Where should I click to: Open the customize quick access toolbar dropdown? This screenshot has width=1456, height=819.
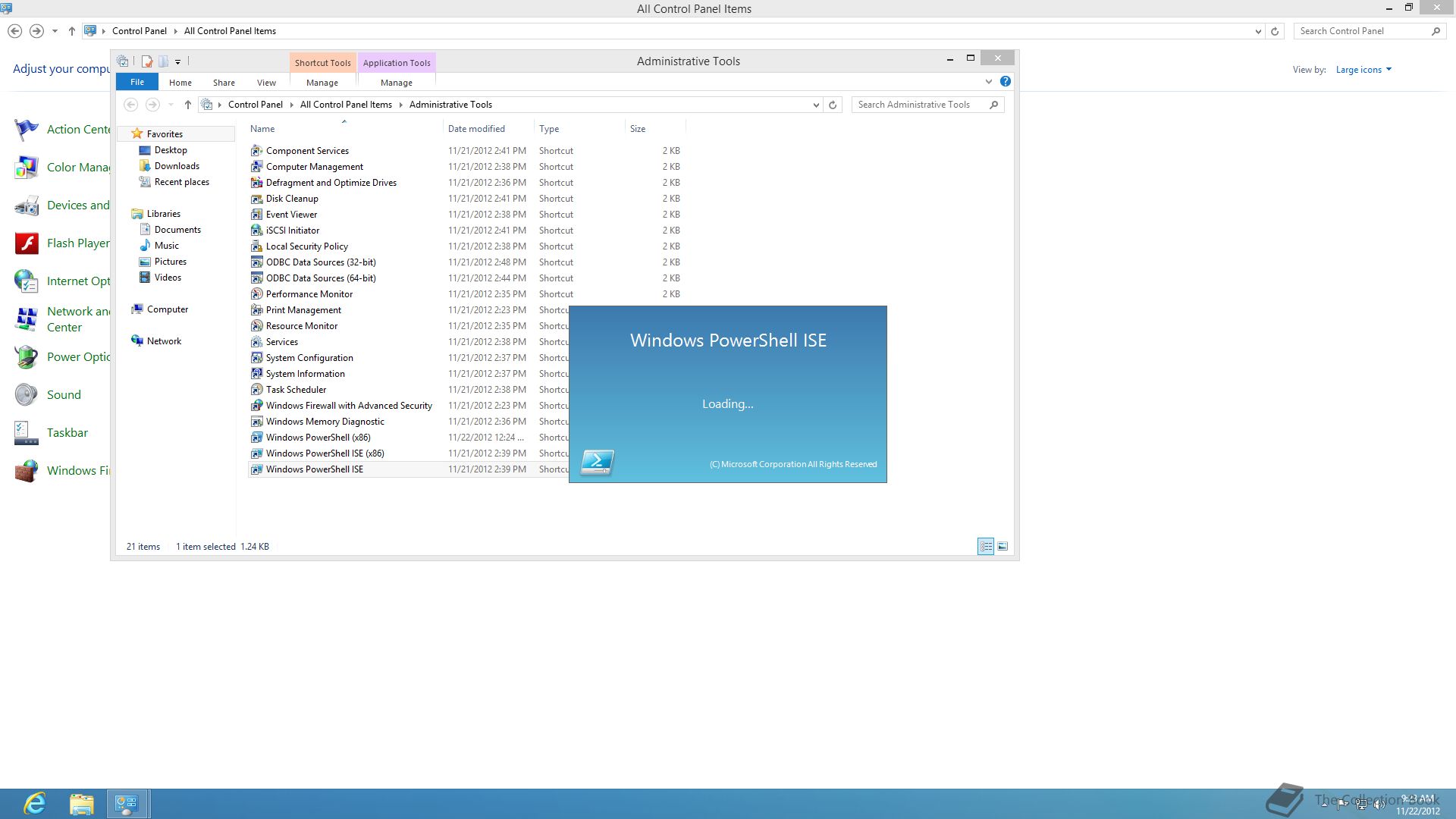(178, 62)
